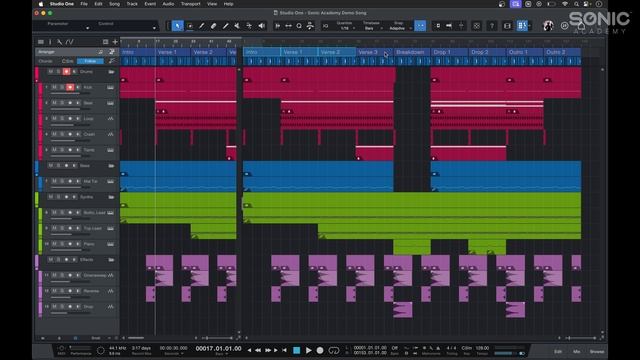Select the Verse 3 arranger section
Image resolution: width=640 pixels, height=360 pixels.
(x=374, y=52)
